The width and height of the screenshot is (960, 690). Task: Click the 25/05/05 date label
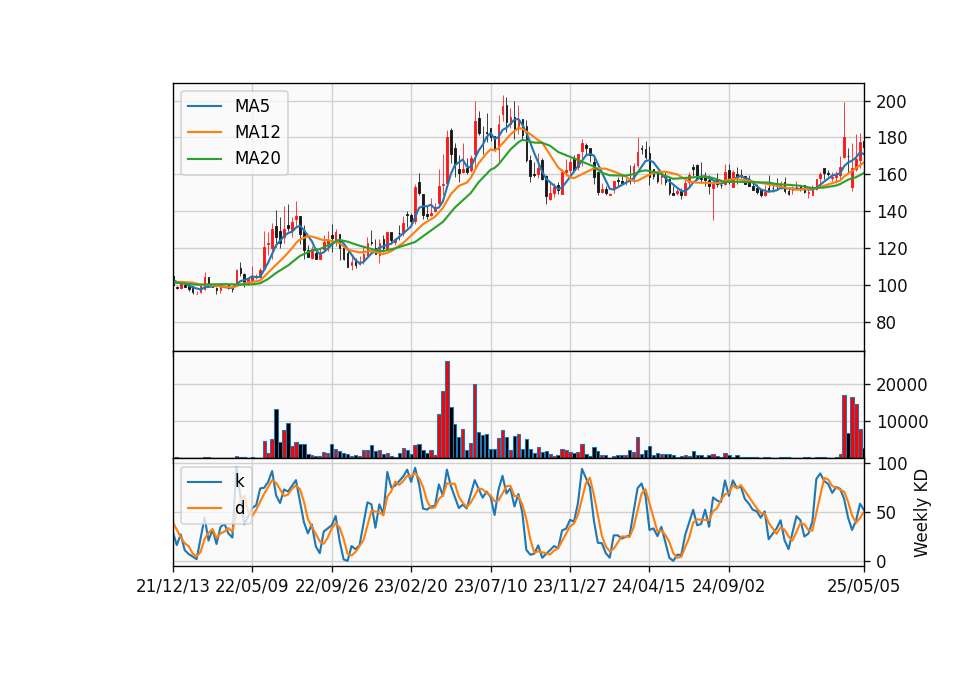(x=864, y=586)
